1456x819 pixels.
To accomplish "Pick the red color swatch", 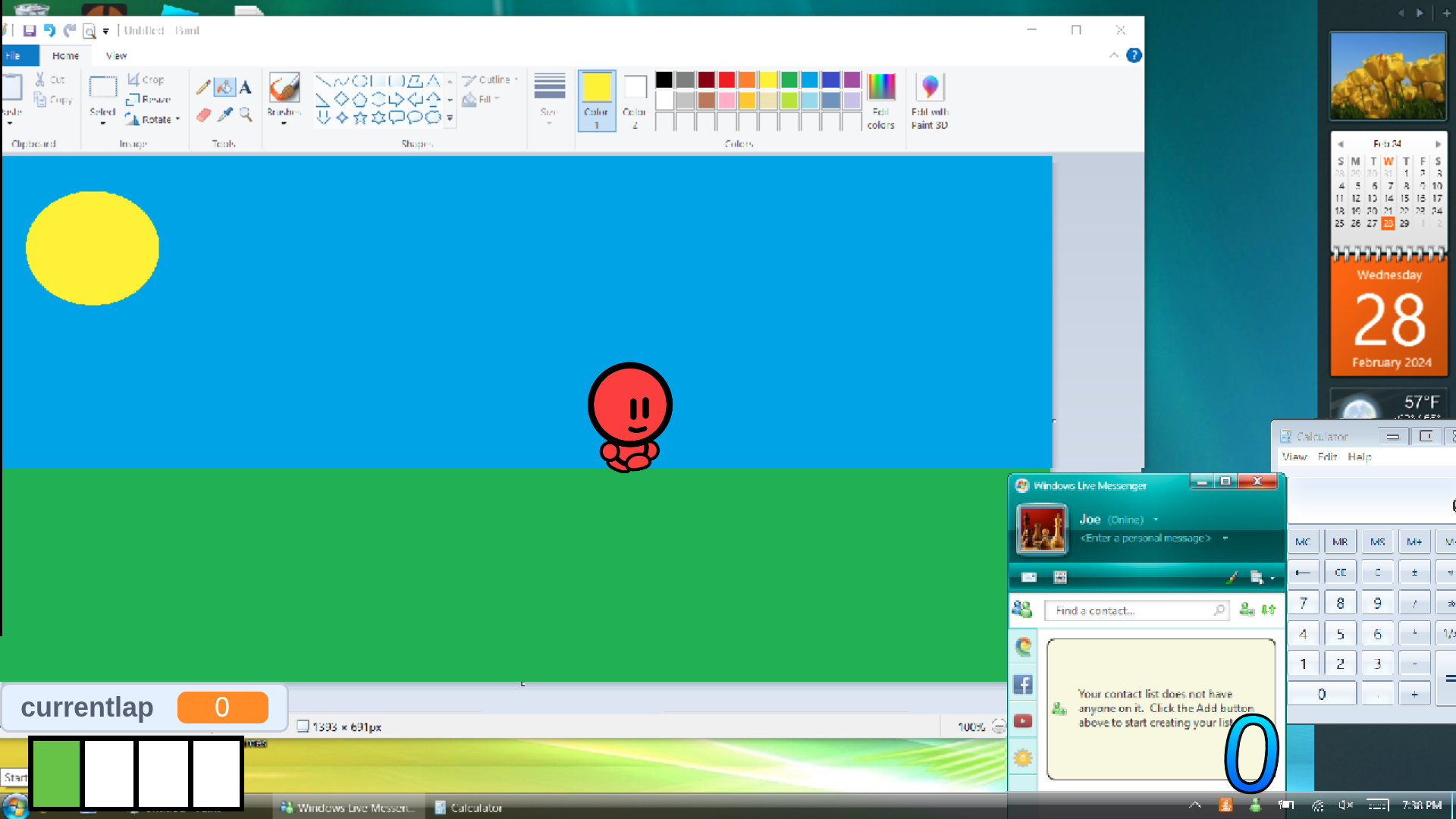I will tap(726, 80).
